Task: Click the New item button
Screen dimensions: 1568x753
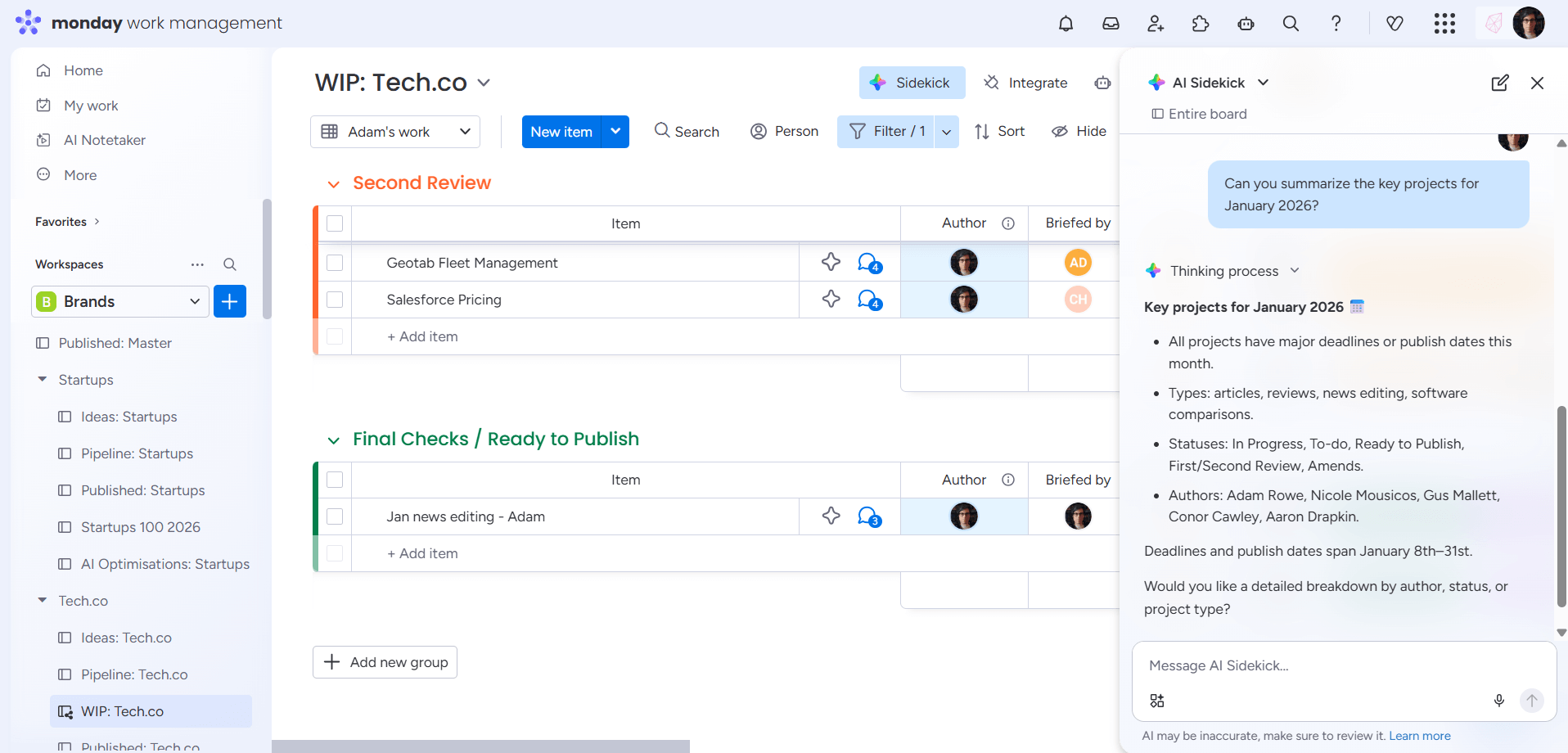Action: click(561, 131)
